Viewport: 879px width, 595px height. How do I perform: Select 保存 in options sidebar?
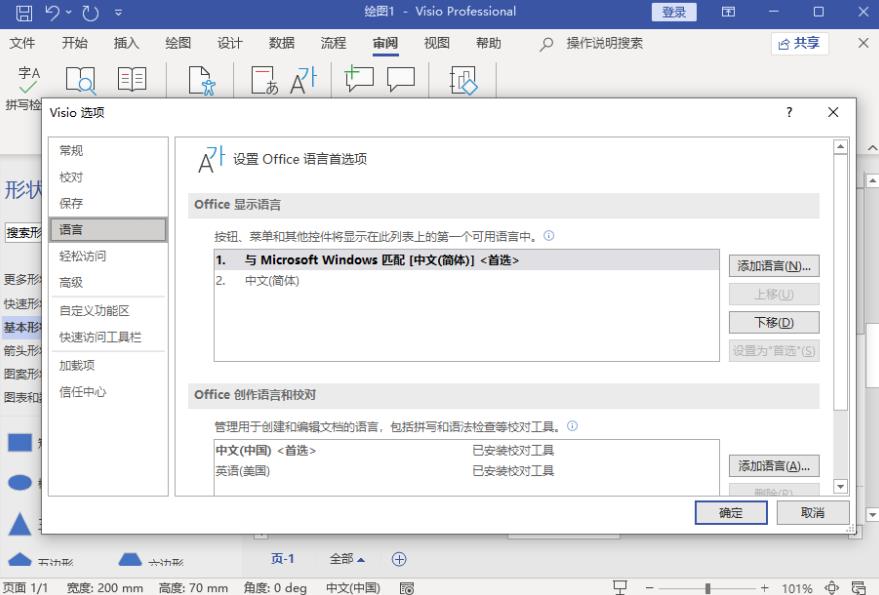click(108, 204)
